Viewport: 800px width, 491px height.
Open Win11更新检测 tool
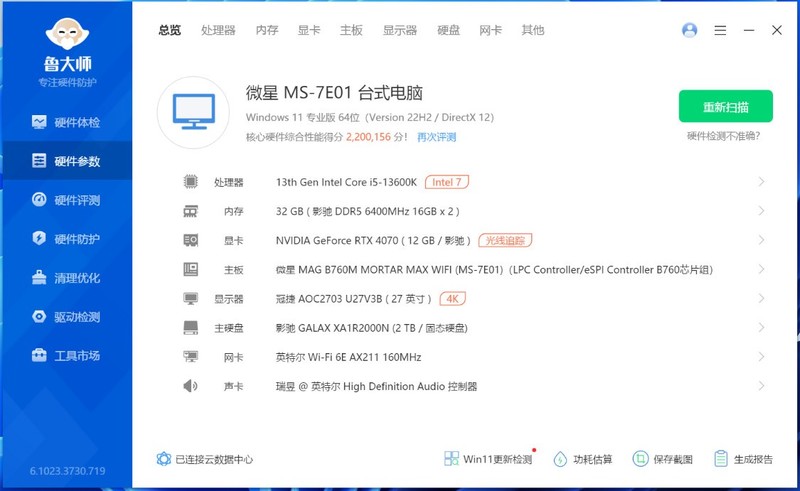[488, 459]
